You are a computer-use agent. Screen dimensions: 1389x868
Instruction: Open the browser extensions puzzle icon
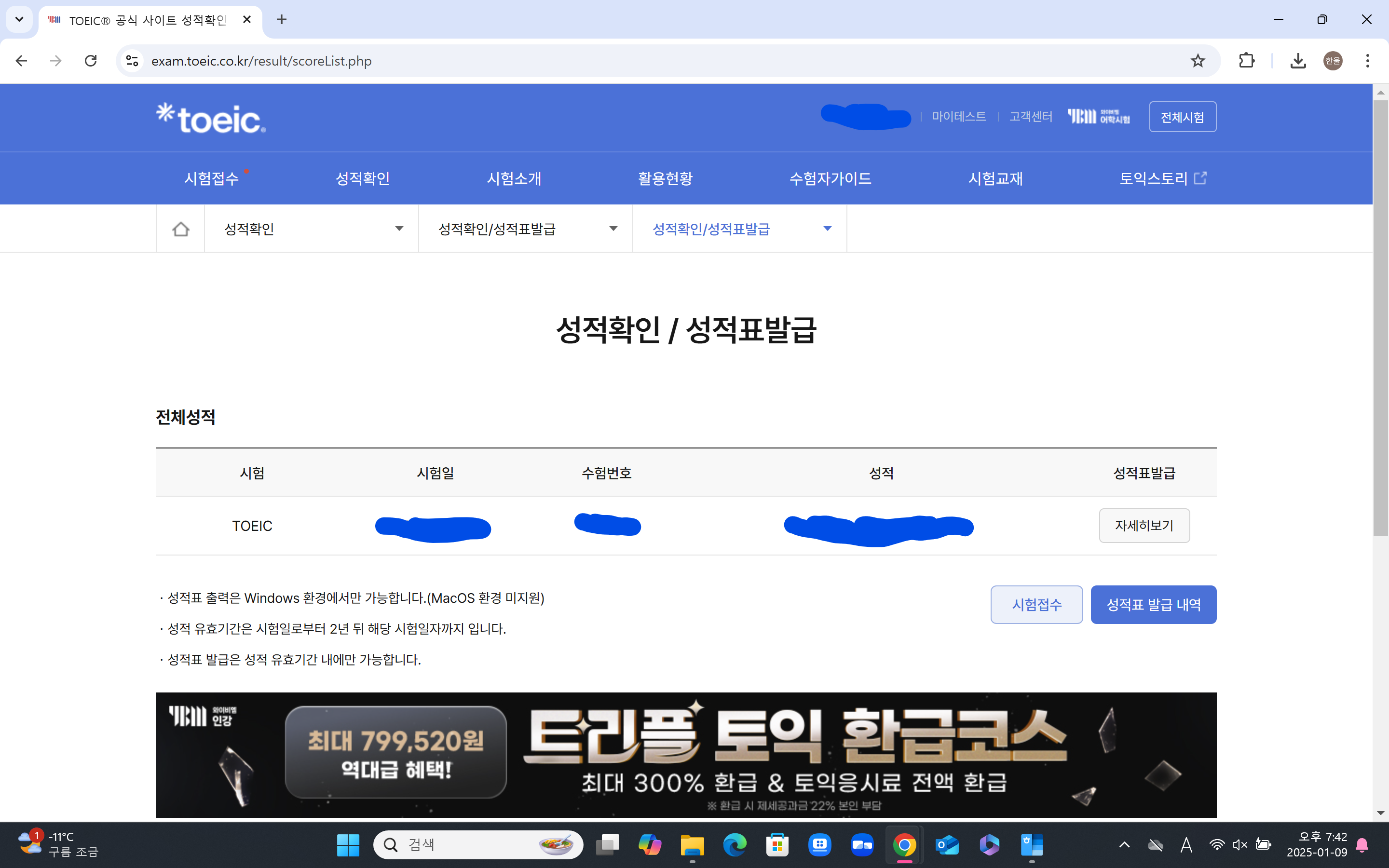click(1246, 61)
